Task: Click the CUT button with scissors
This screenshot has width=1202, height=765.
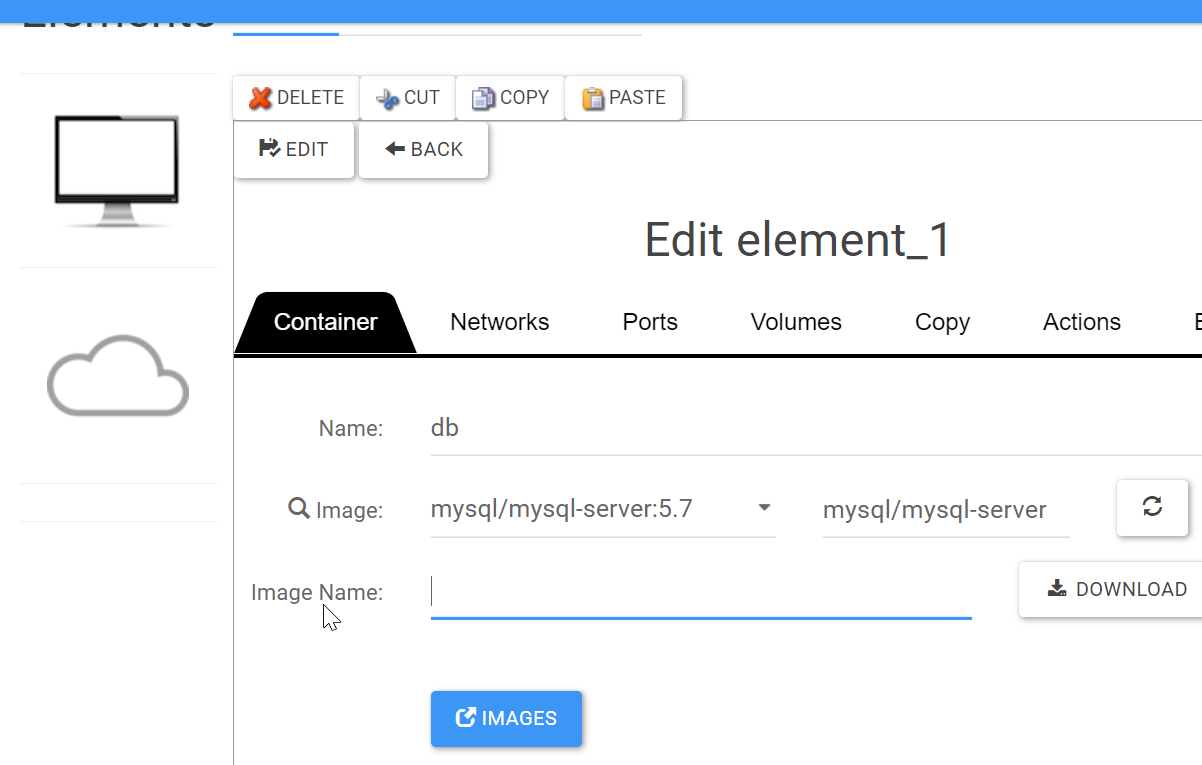Action: (407, 98)
